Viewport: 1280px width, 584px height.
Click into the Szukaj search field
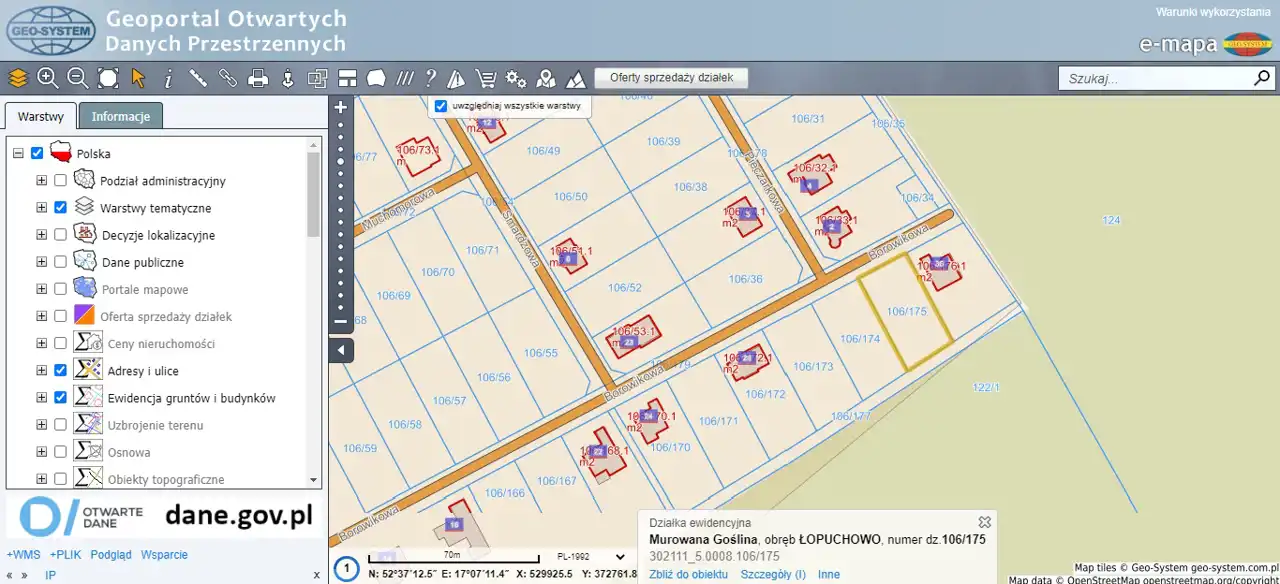pos(1155,78)
